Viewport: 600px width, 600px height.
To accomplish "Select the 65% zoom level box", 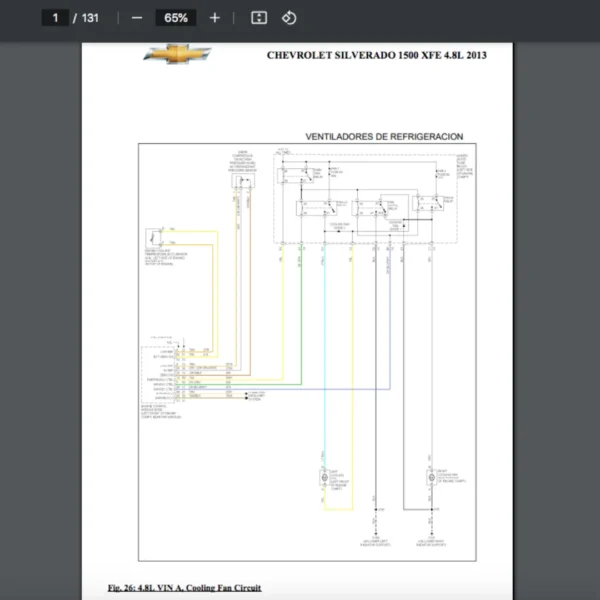I will click(x=176, y=18).
